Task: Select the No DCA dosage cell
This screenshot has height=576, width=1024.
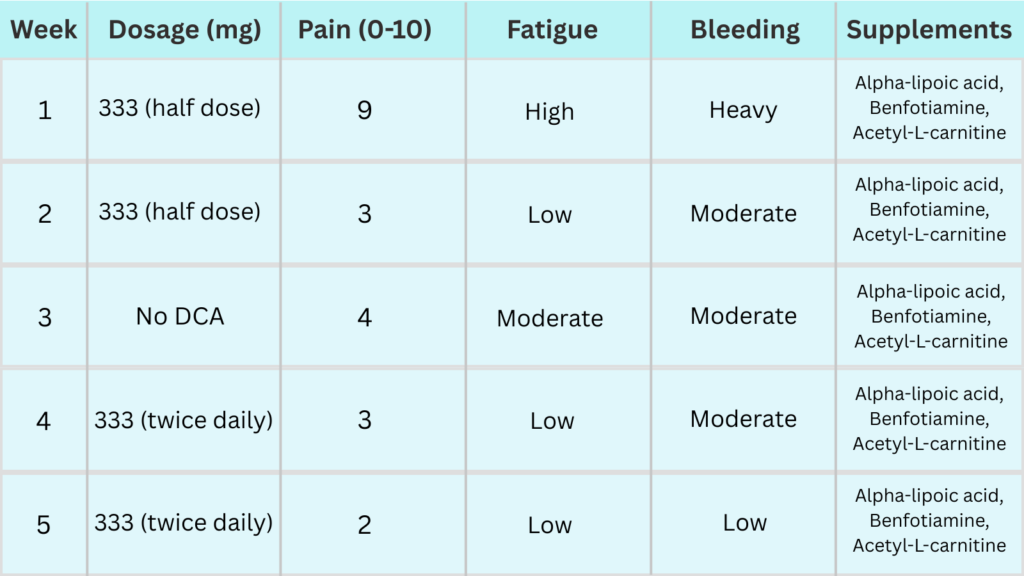Action: (x=180, y=317)
